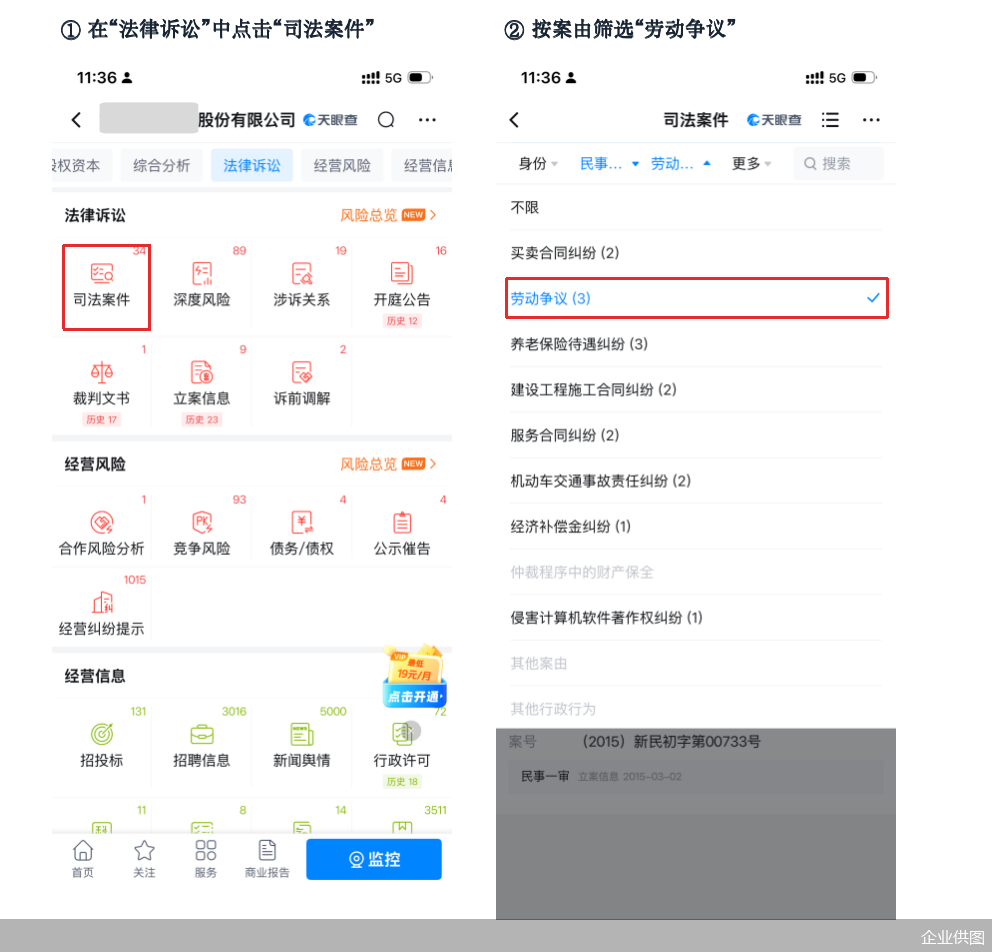Tap the list view icon on 司法案件 page
The height and width of the screenshot is (952, 992).
[830, 120]
